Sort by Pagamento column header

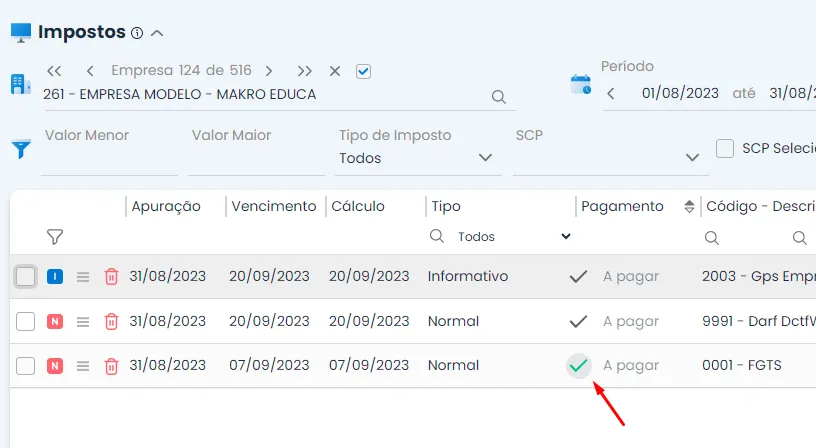pos(622,207)
